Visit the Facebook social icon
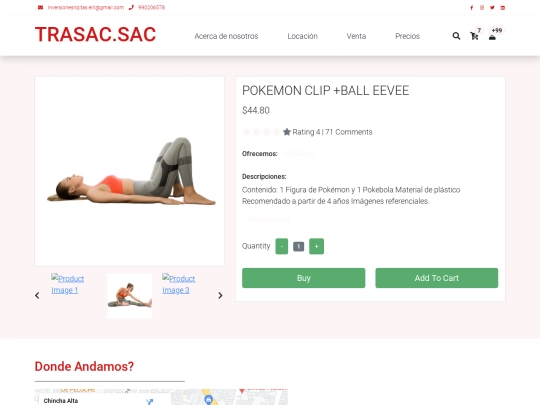Image resolution: width=540 pixels, height=405 pixels. (x=471, y=8)
